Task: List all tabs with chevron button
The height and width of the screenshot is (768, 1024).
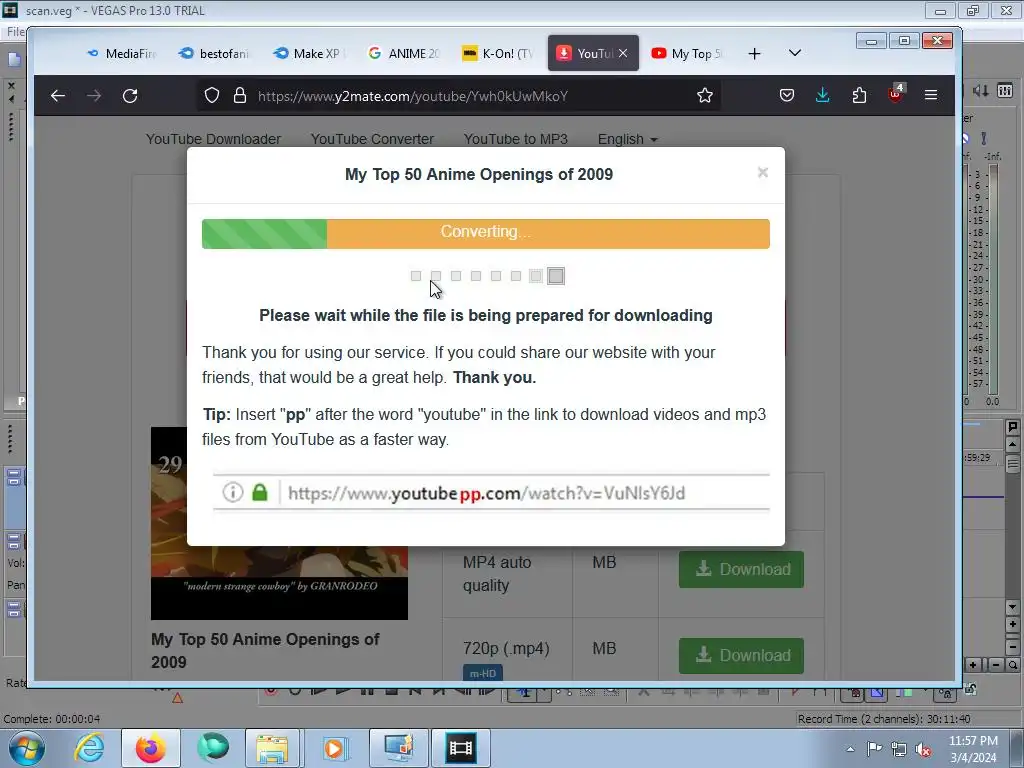Action: 795,53
